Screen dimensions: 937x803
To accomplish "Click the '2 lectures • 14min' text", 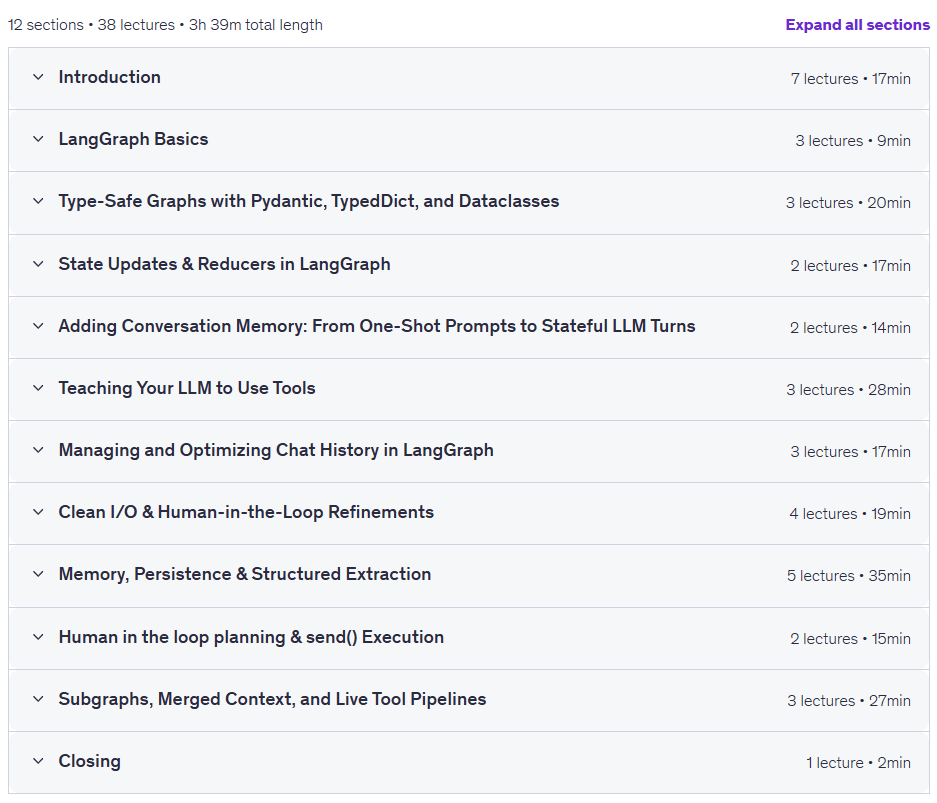I will click(850, 327).
